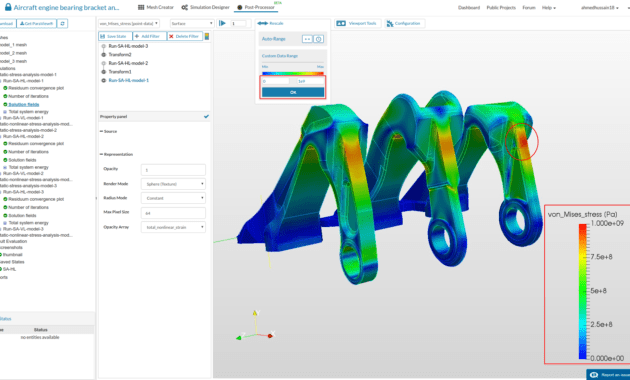Select model_1 mesh in project tree
The width and height of the screenshot is (630, 380).
(x=13, y=45)
